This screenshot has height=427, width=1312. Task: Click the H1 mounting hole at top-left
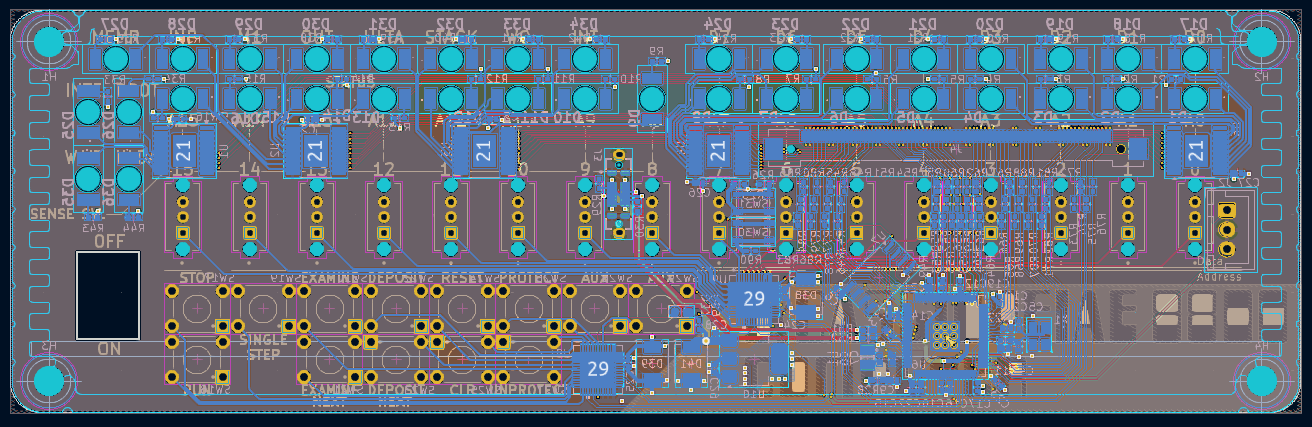point(48,41)
